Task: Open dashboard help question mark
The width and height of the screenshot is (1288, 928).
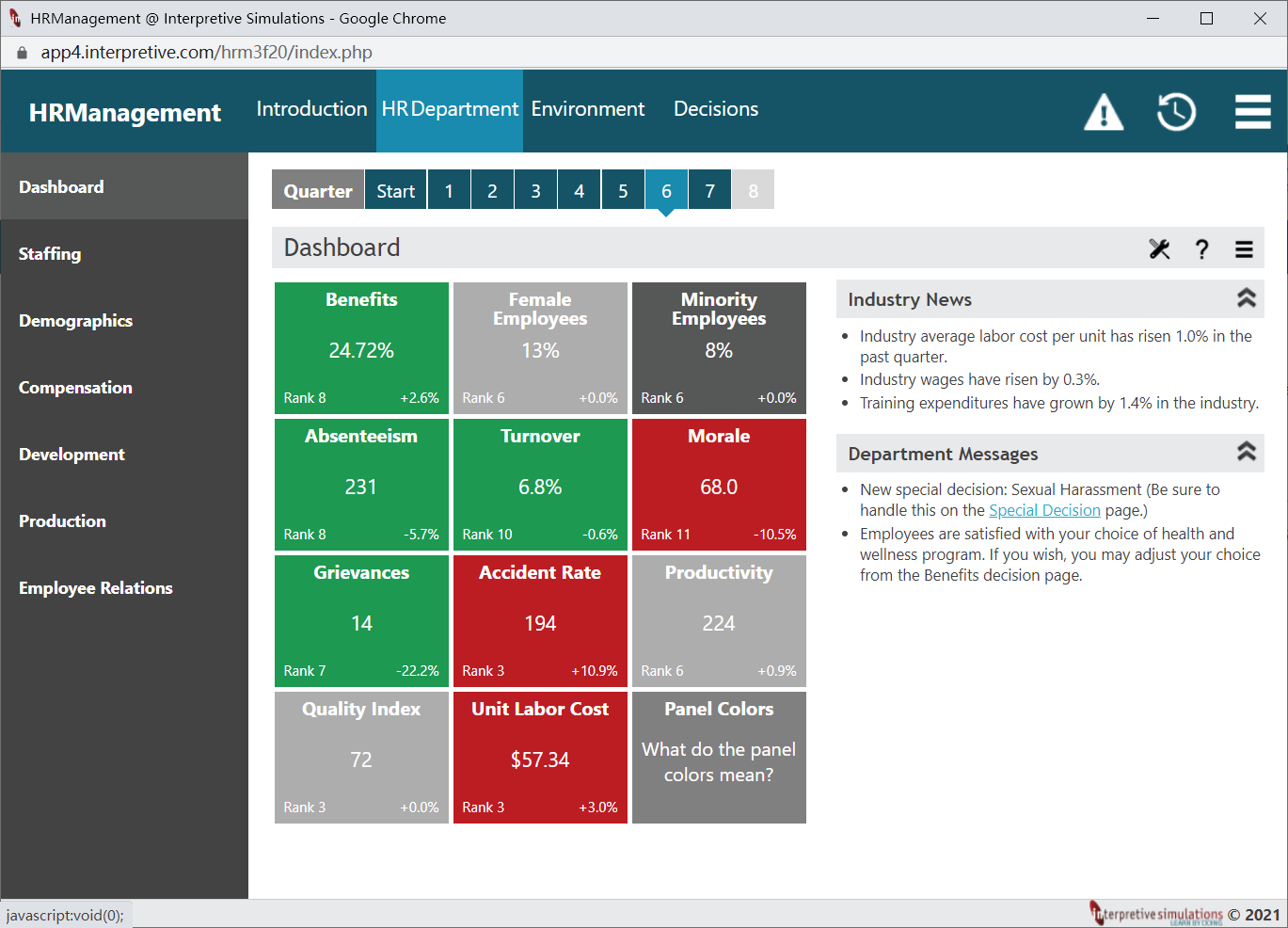Action: 1201,248
